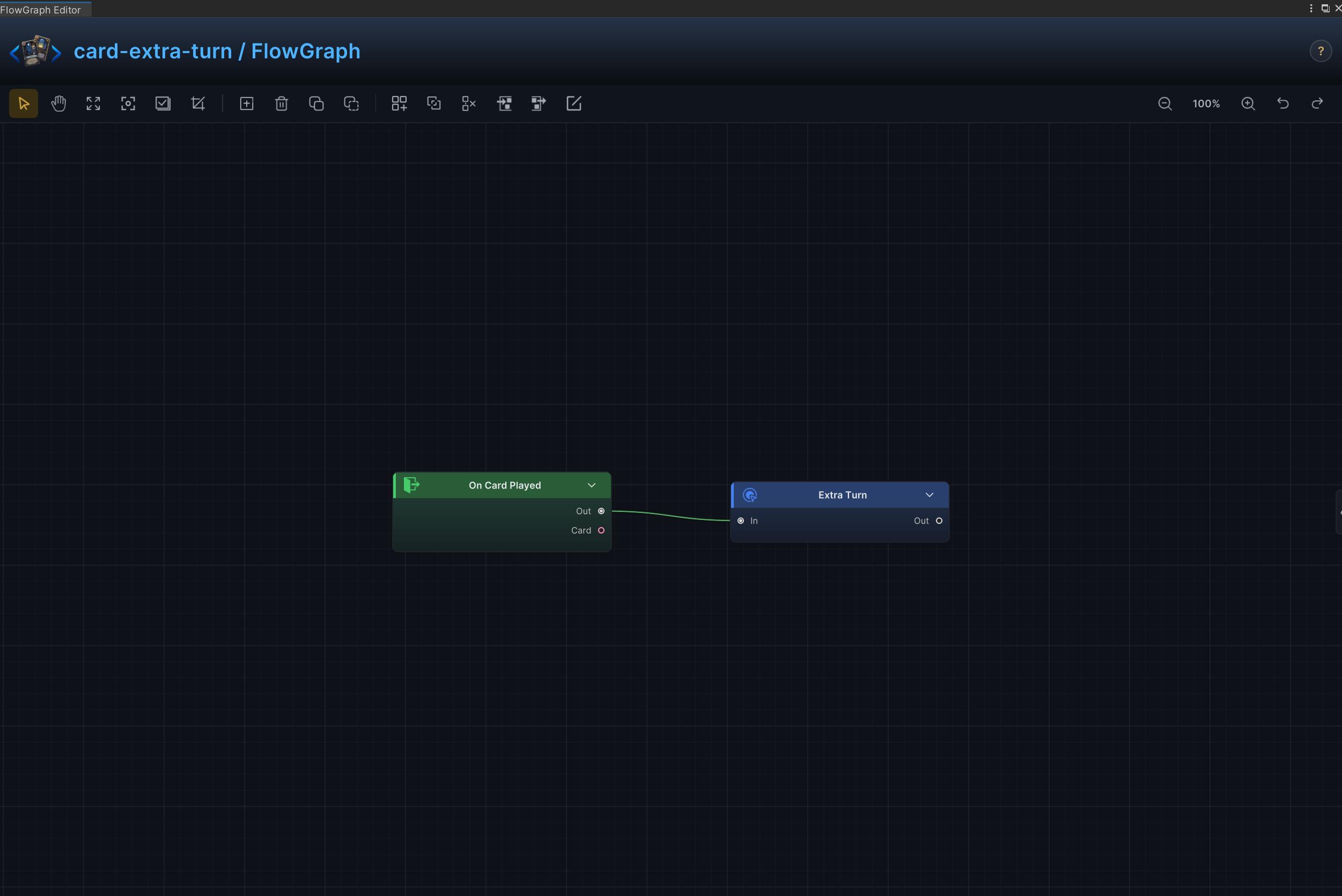Click the pink Card output port
Screen dimensions: 1342x896
(x=601, y=530)
